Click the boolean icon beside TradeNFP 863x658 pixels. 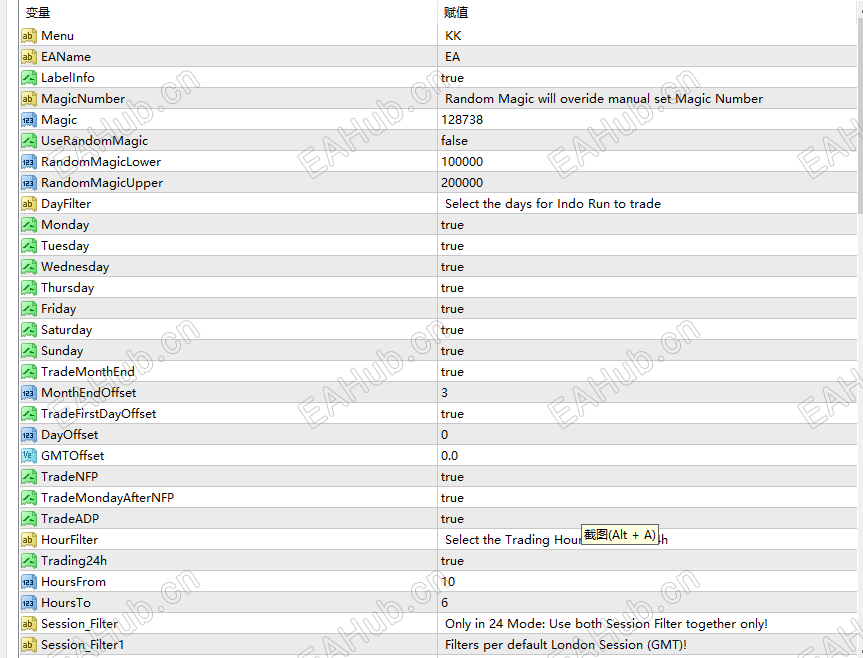point(29,477)
